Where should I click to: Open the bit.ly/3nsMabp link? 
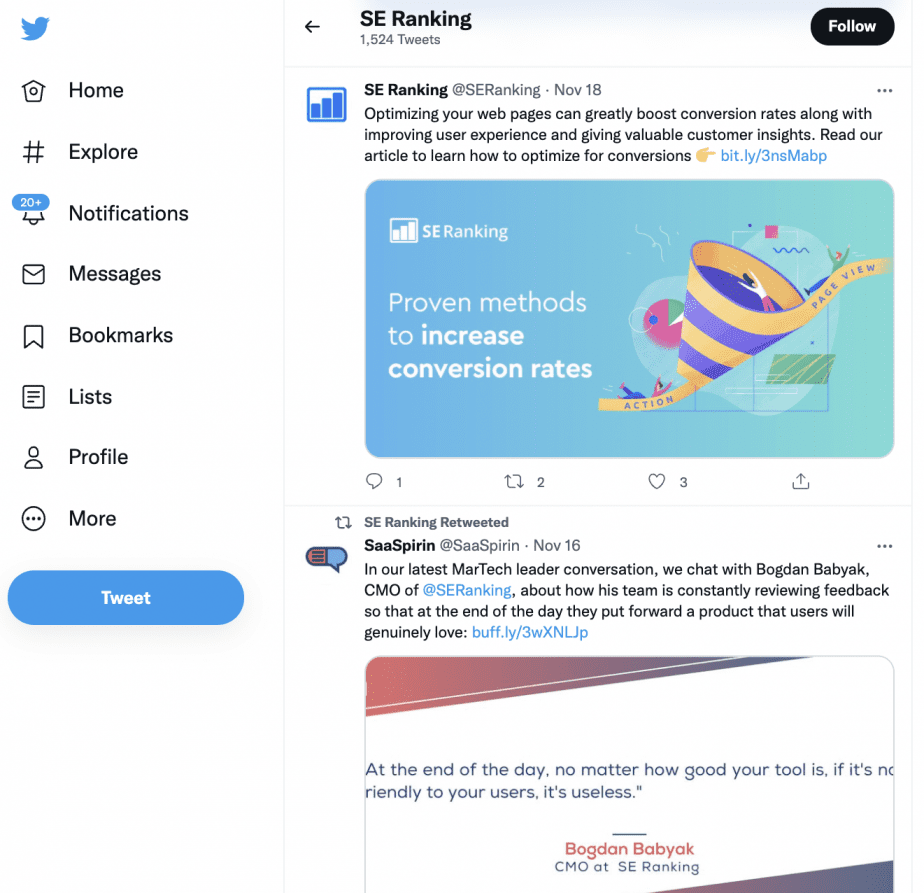[773, 156]
